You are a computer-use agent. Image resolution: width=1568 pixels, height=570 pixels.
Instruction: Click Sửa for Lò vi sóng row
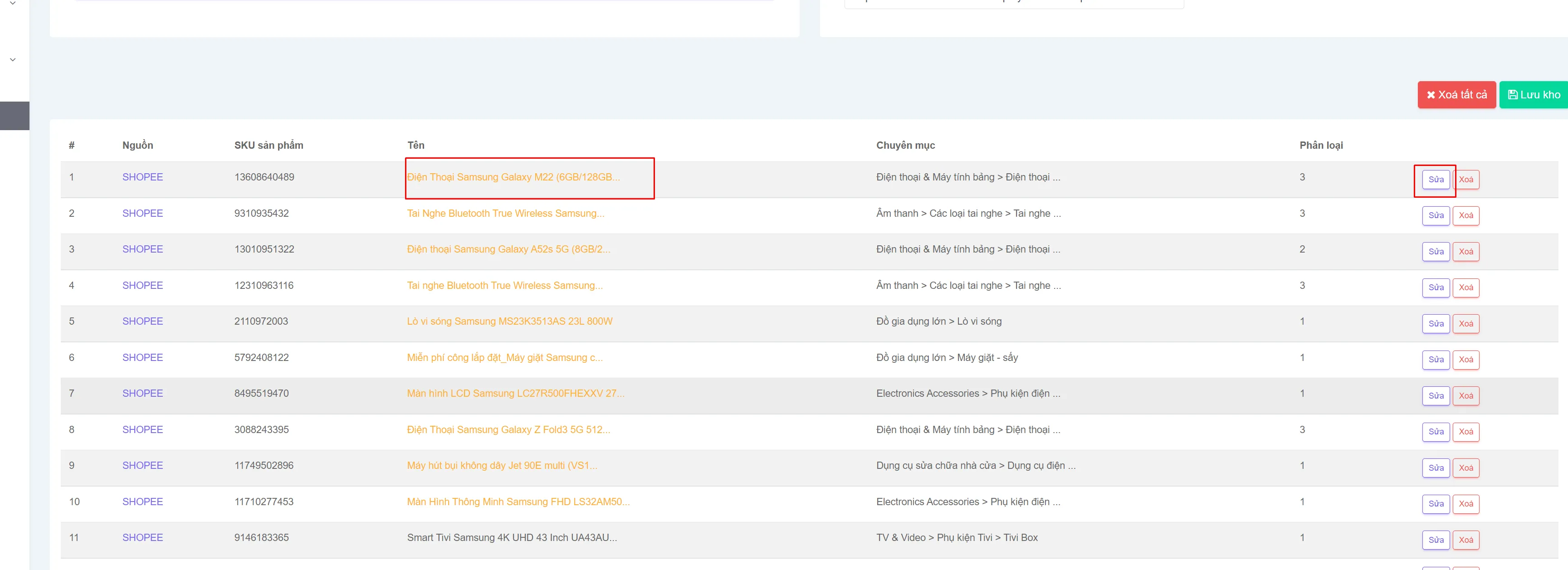1436,324
